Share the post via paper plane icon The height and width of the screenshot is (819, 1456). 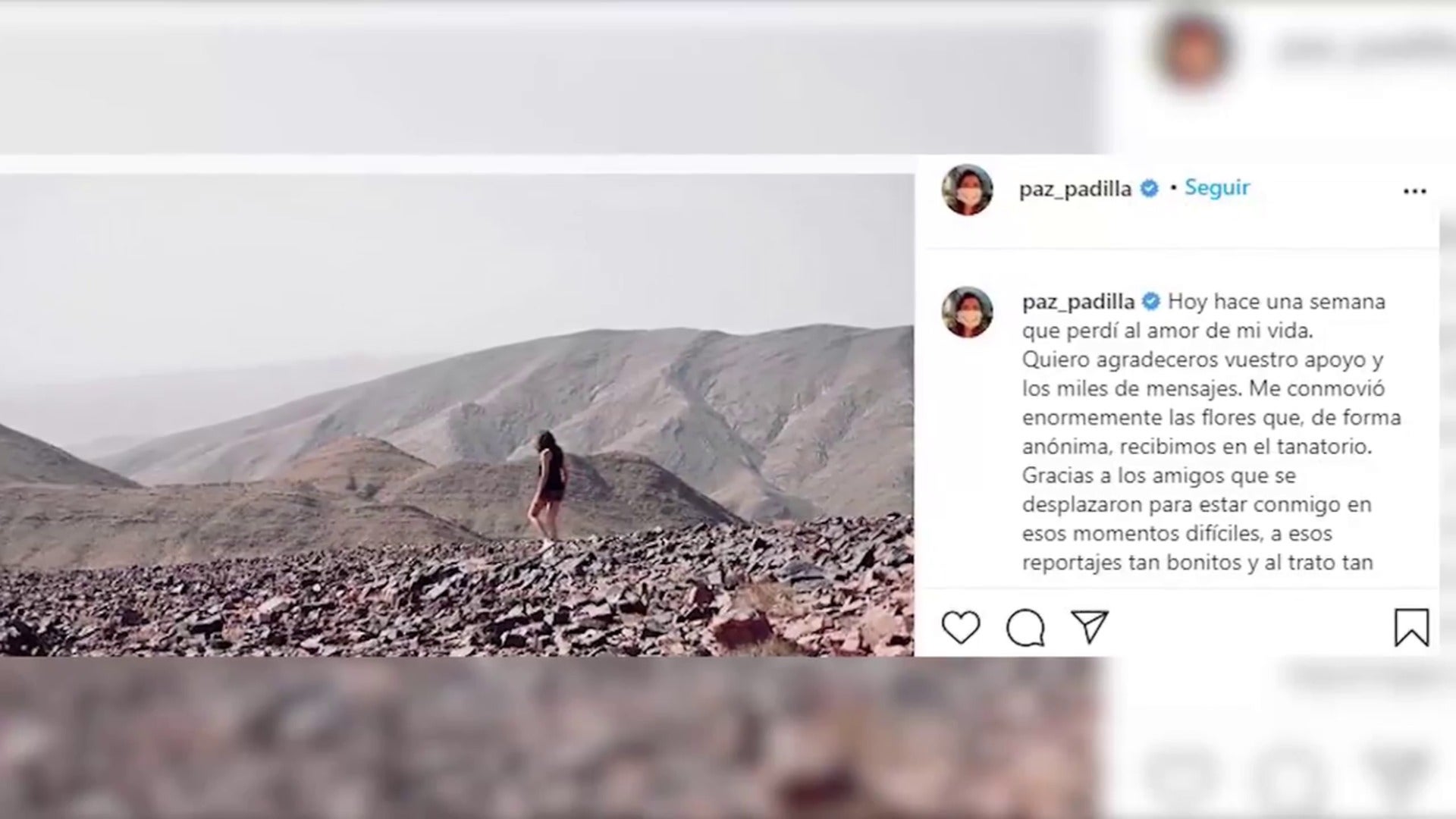tap(1090, 626)
